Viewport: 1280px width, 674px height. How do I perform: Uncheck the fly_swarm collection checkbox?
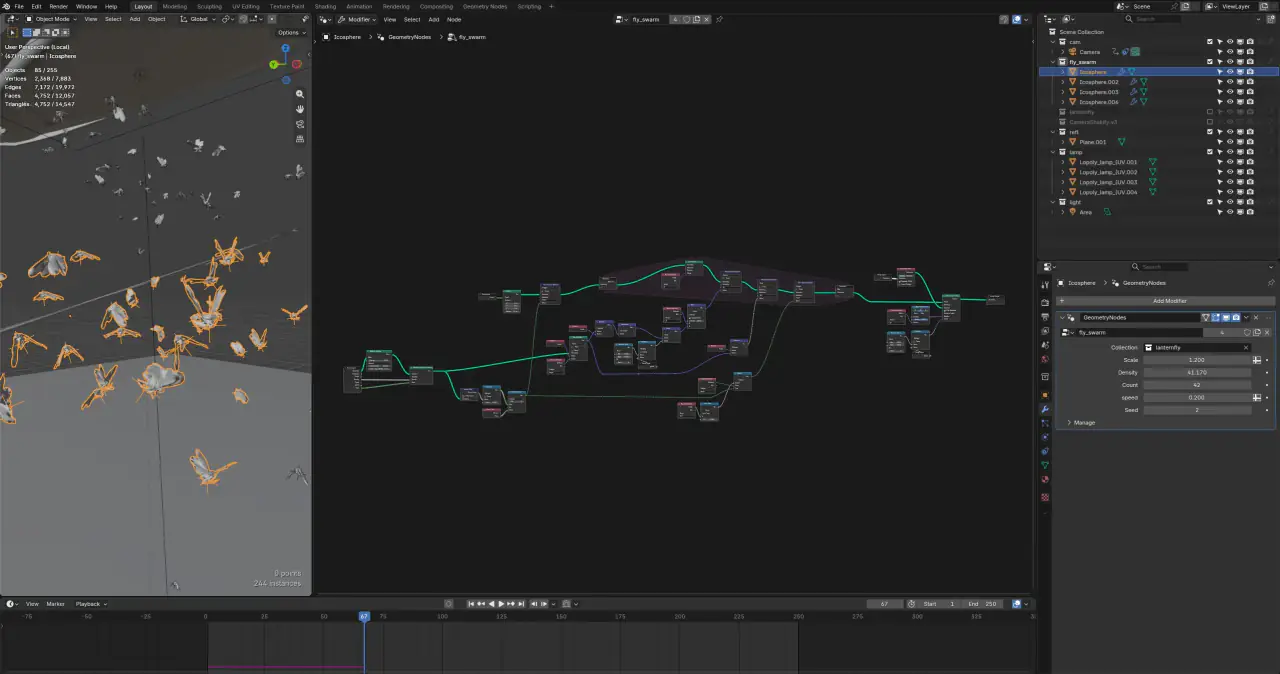[x=1210, y=62]
